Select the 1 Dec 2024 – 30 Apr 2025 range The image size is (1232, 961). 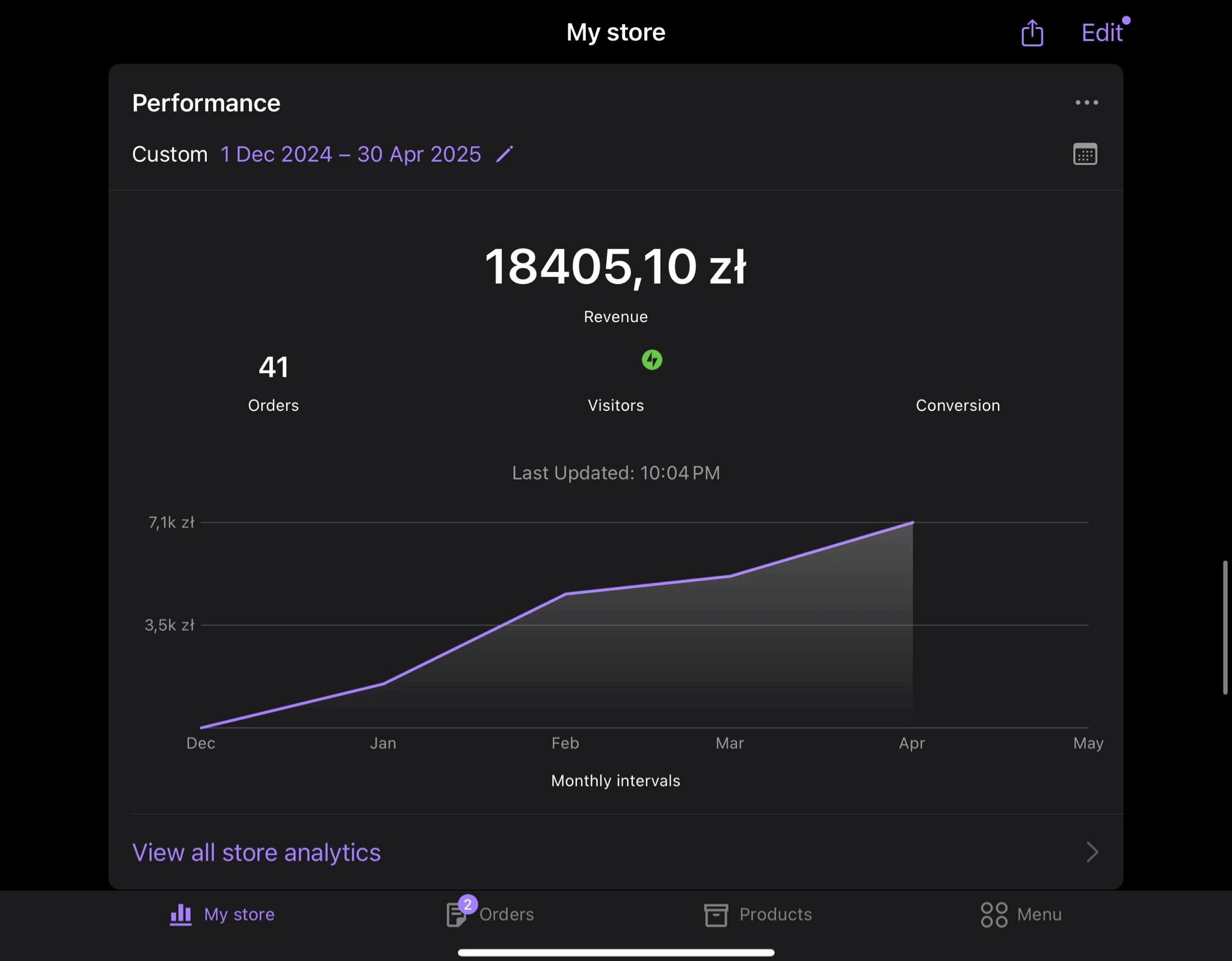pos(351,155)
